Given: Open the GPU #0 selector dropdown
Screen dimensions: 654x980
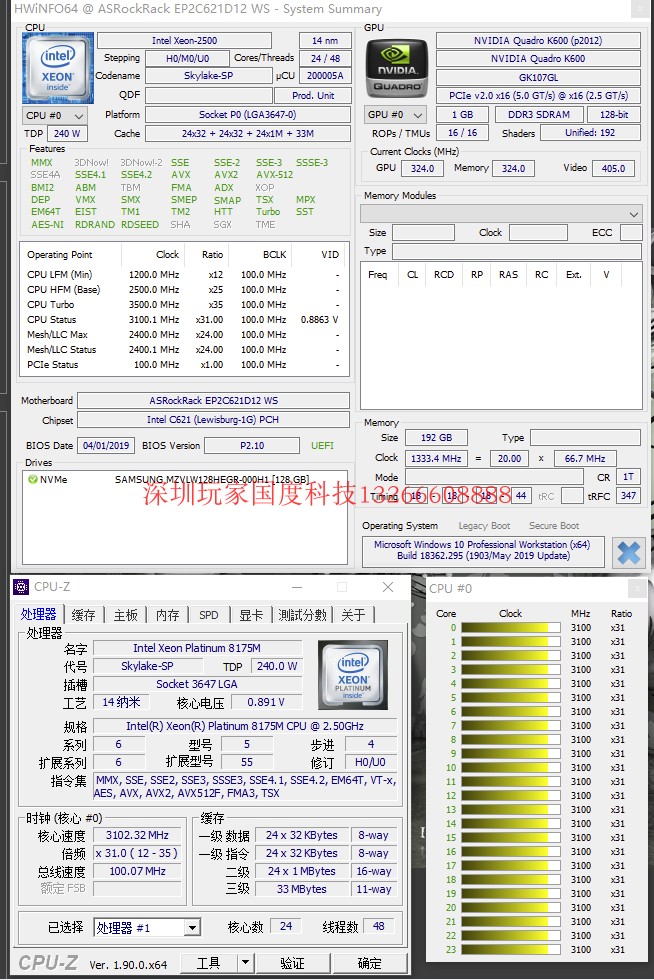Looking at the screenshot, I should (396, 115).
